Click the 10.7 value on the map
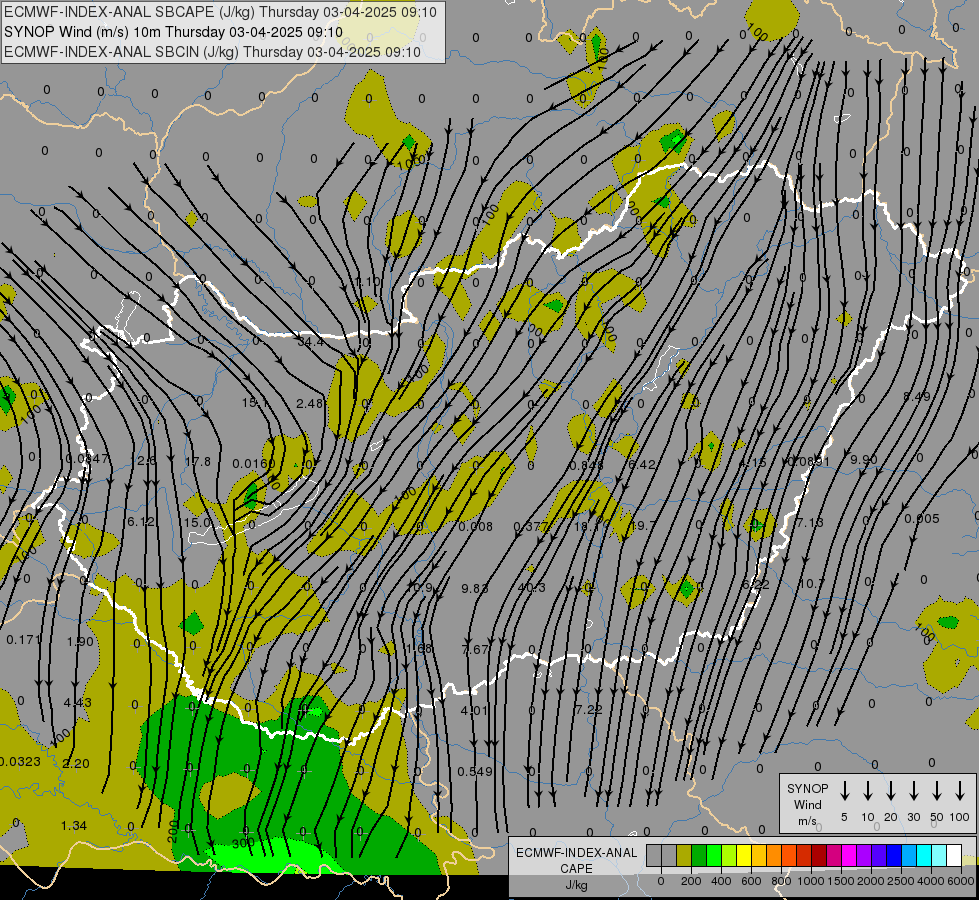The height and width of the screenshot is (900, 979). pyautogui.click(x=811, y=583)
